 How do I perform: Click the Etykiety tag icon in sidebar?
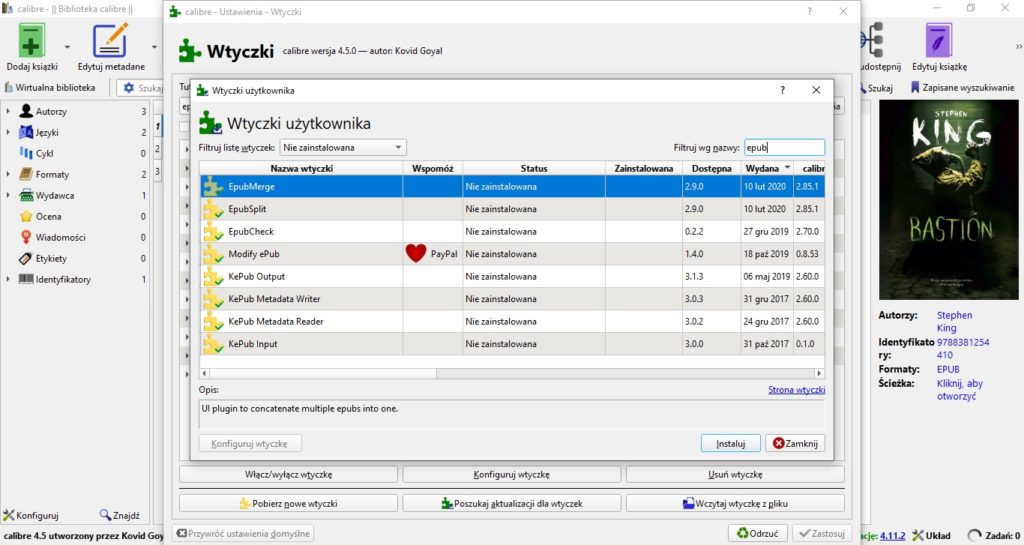pyautogui.click(x=26, y=258)
